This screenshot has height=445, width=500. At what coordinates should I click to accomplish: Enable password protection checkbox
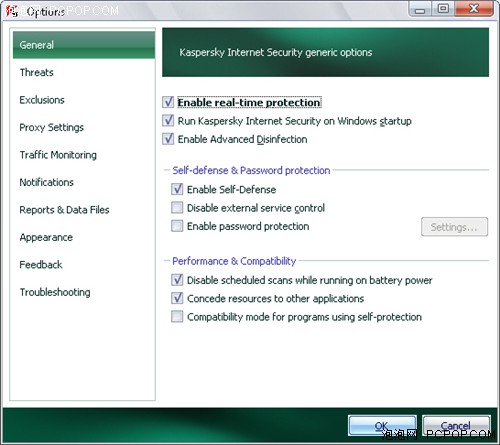[x=177, y=226]
